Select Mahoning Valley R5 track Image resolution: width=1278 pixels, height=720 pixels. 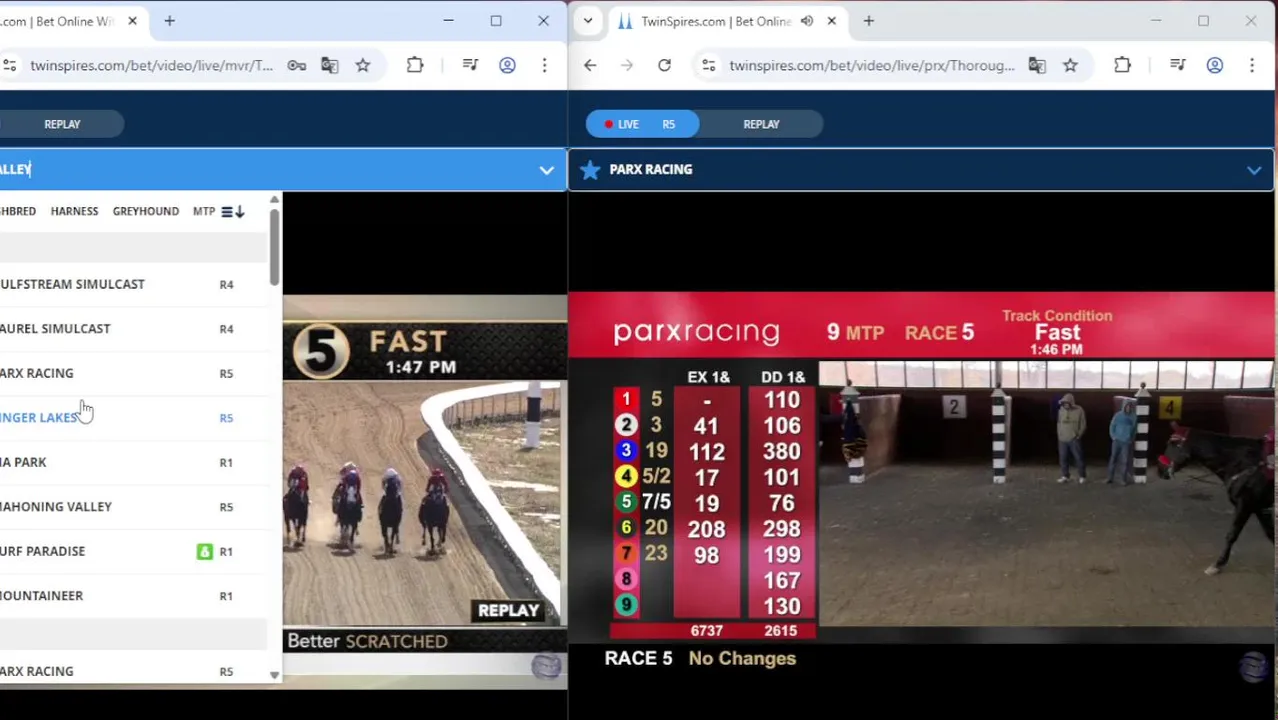click(133, 506)
